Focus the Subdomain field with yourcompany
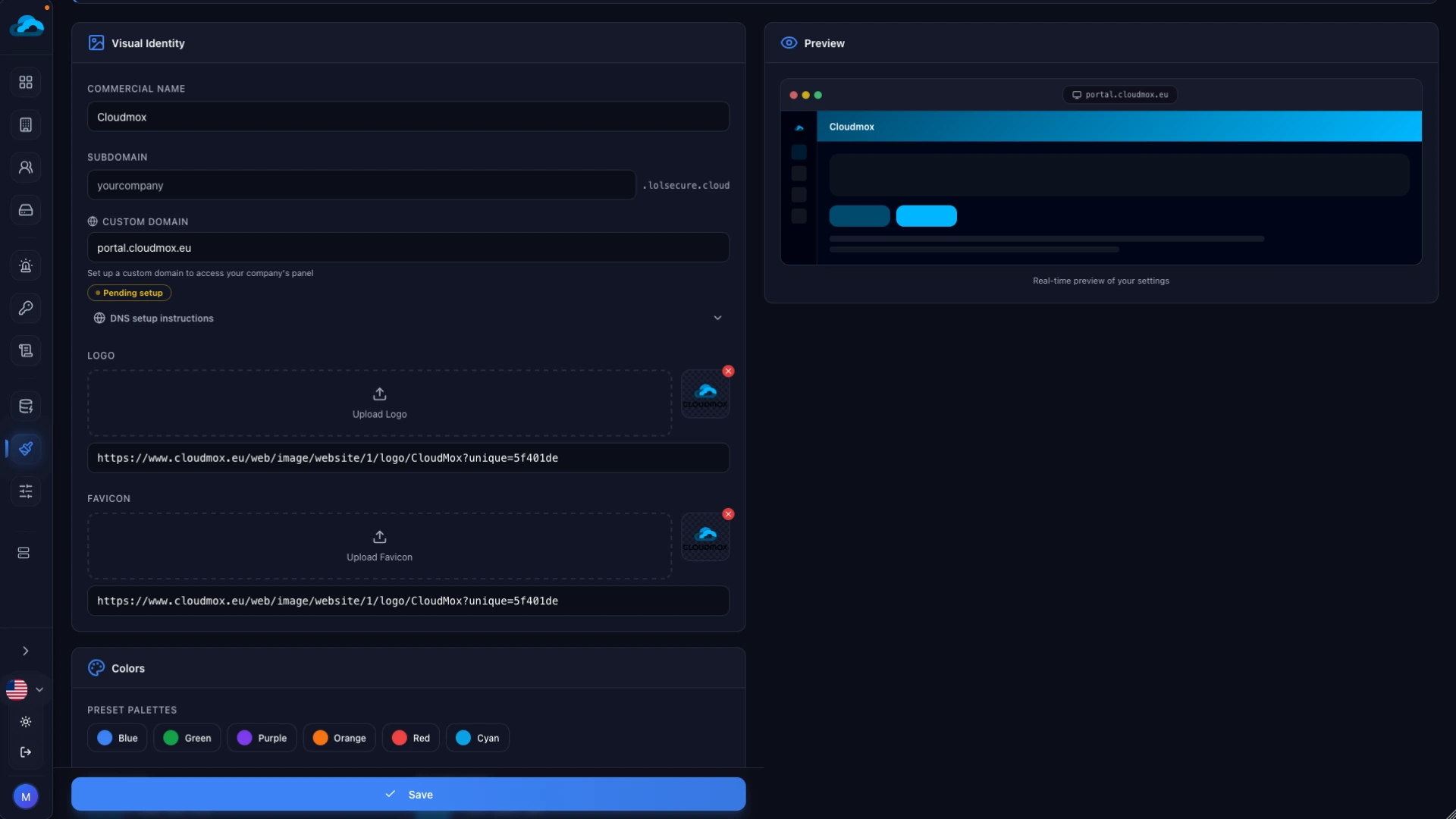Screen dimensions: 1456x819 coord(361,185)
